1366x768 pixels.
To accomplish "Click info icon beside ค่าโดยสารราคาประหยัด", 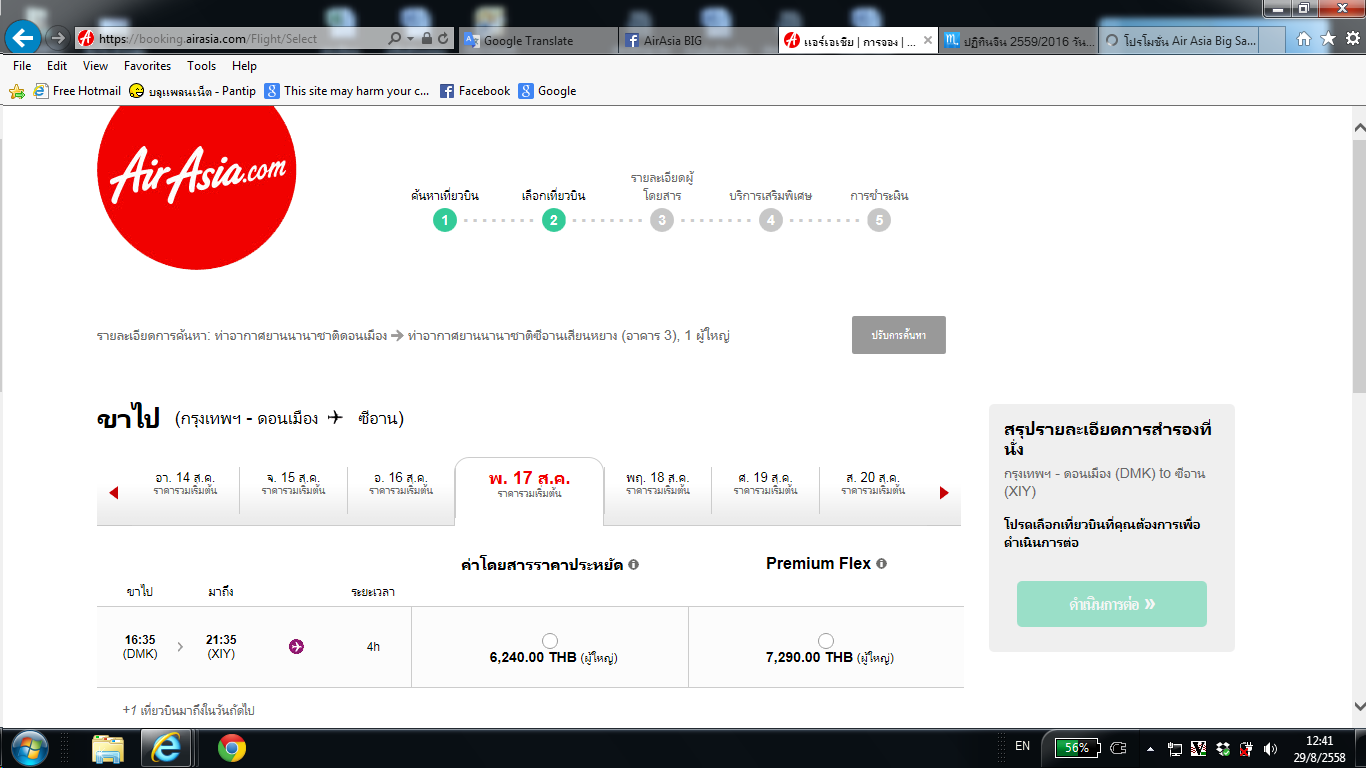I will coord(634,565).
